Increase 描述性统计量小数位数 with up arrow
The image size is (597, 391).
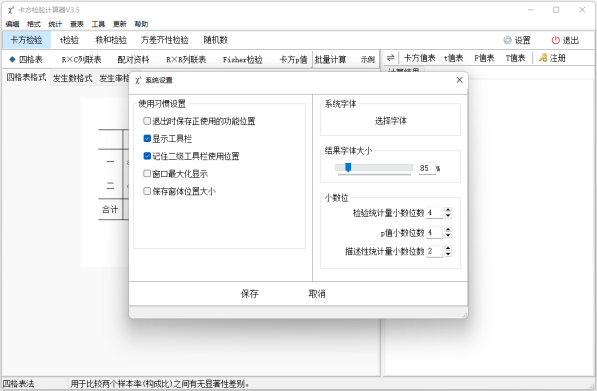448,248
